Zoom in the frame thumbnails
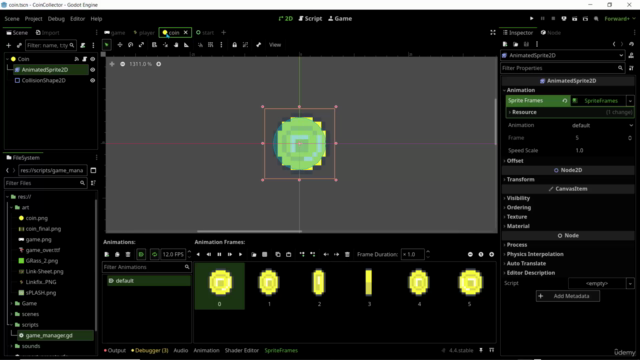 click(491, 254)
